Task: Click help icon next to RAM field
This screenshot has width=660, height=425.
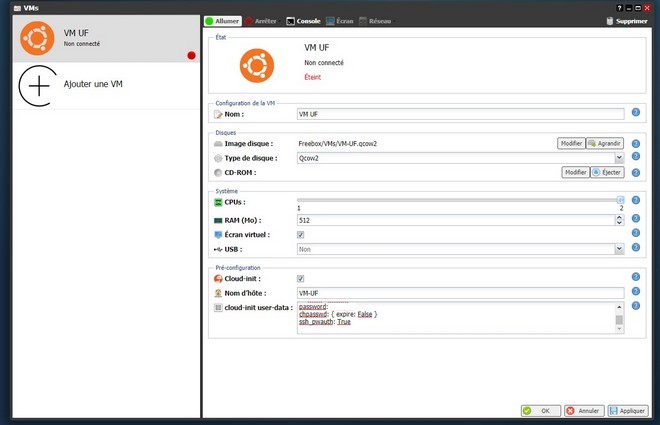Action: click(636, 220)
